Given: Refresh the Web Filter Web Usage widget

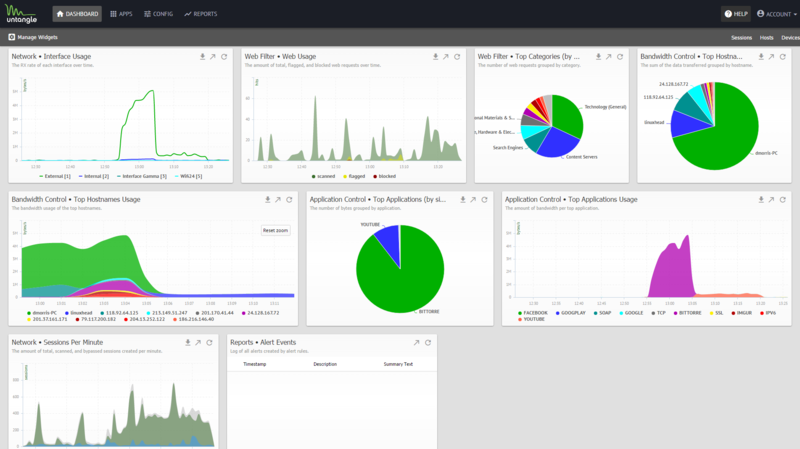Looking at the screenshot, I should click(x=457, y=57).
